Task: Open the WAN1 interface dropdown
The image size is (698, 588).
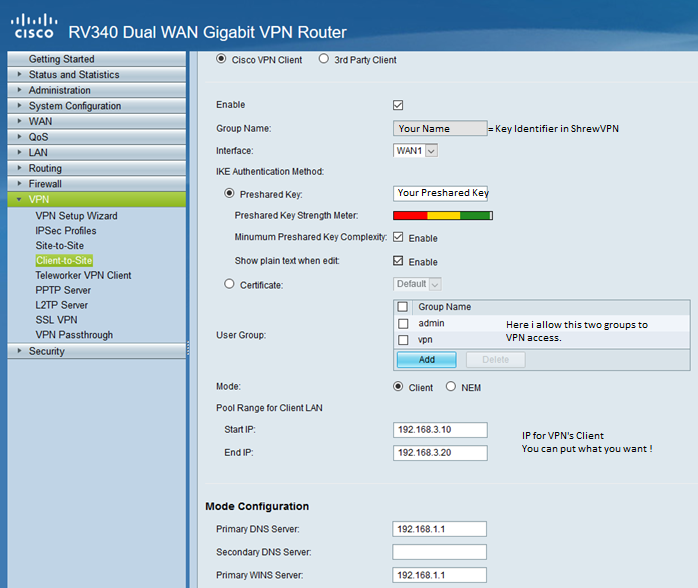Action: pos(415,151)
